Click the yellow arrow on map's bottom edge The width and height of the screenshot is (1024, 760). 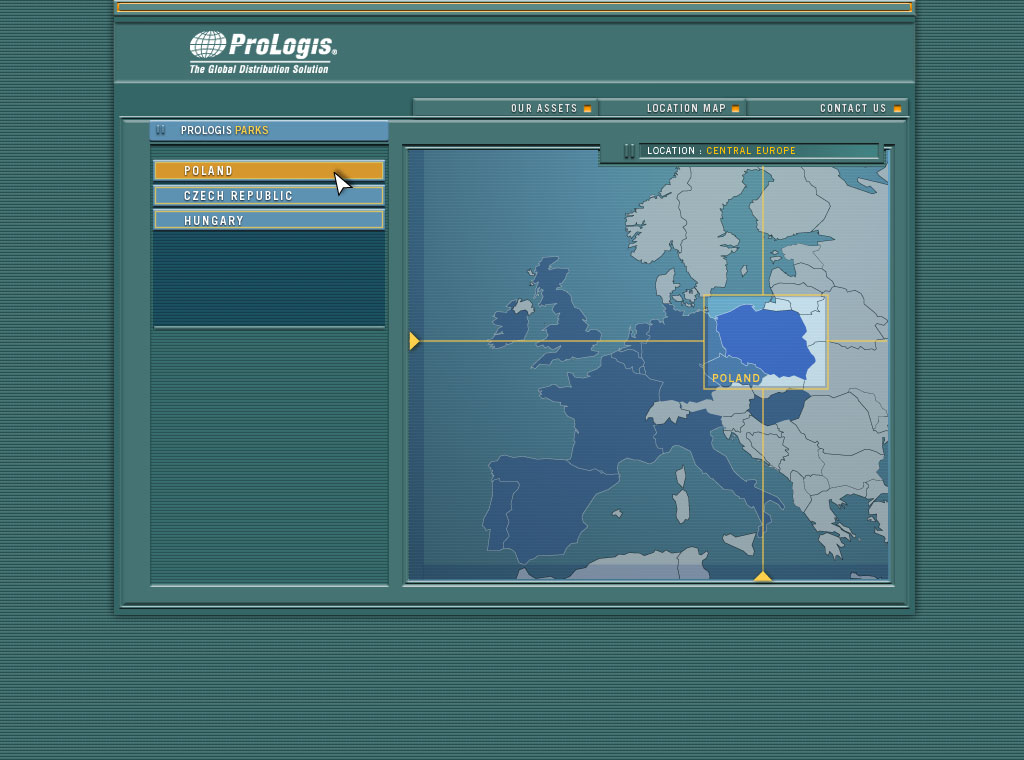(762, 576)
